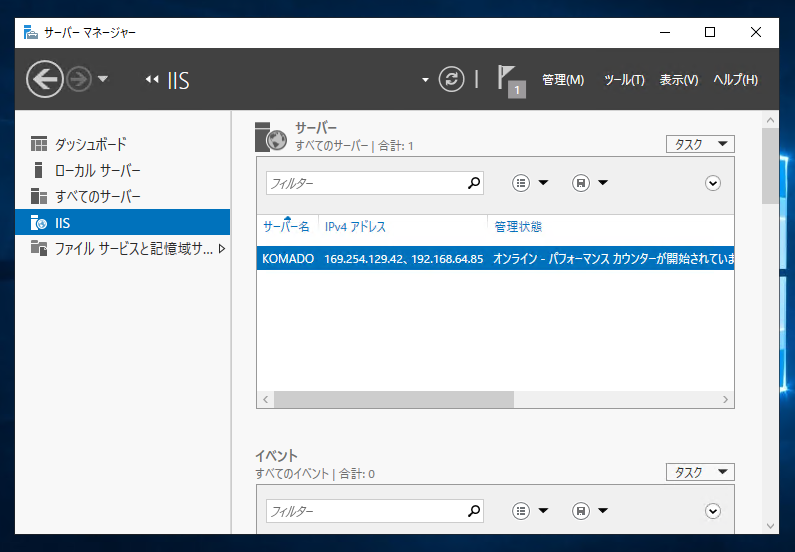This screenshot has height=552, width=795.
Task: Click the main vertical scrollbar up arrow
Action: (x=770, y=120)
